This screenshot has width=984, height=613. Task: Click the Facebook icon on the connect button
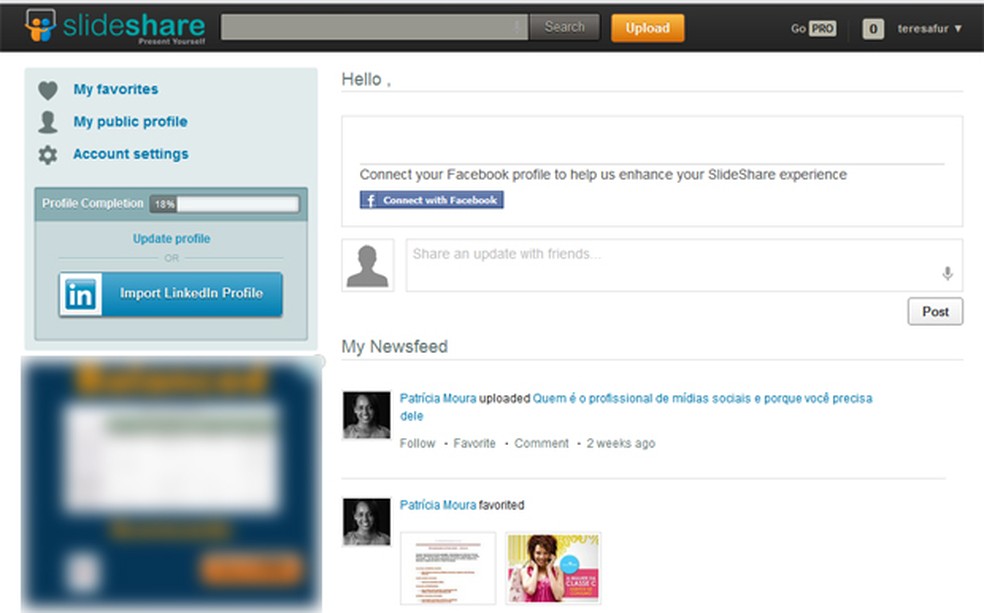371,200
